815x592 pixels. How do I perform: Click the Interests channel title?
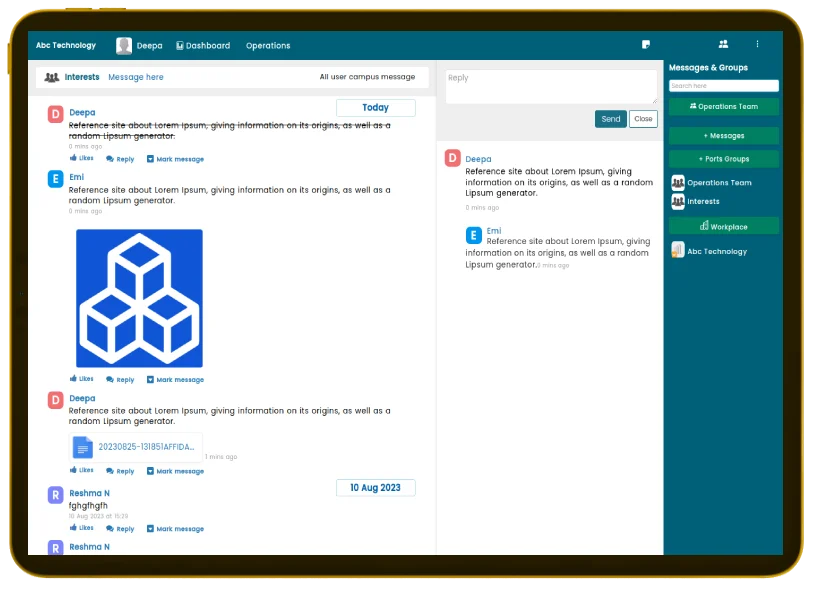[82, 77]
